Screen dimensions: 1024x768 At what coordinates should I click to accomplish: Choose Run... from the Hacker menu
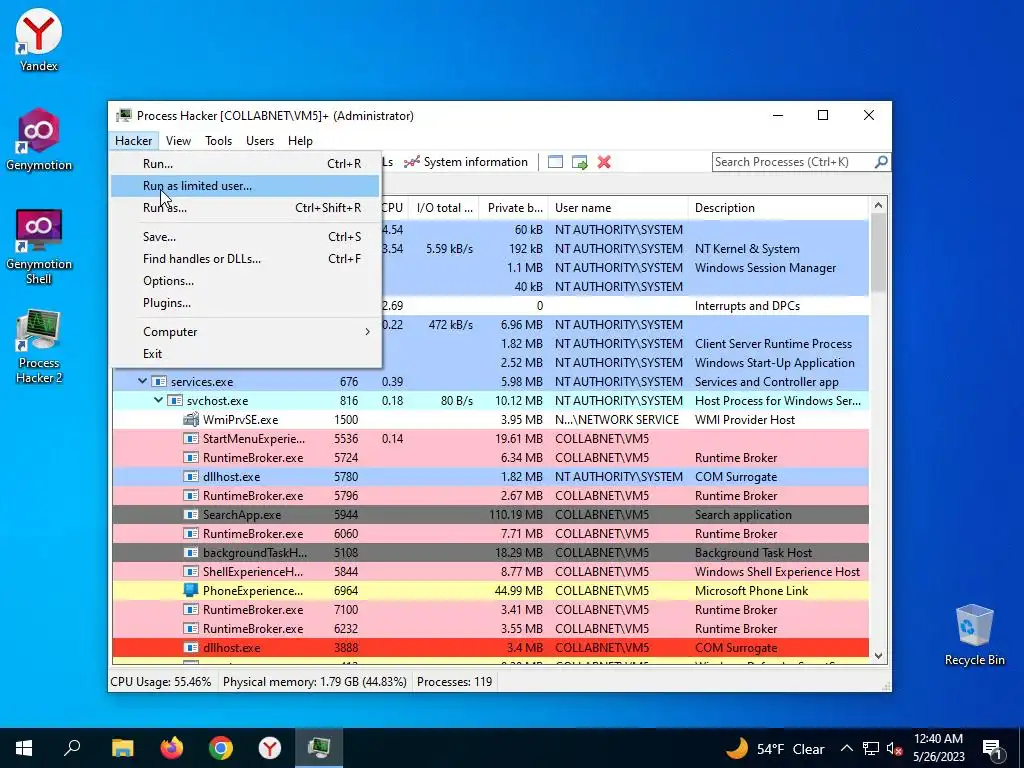pyautogui.click(x=246, y=164)
